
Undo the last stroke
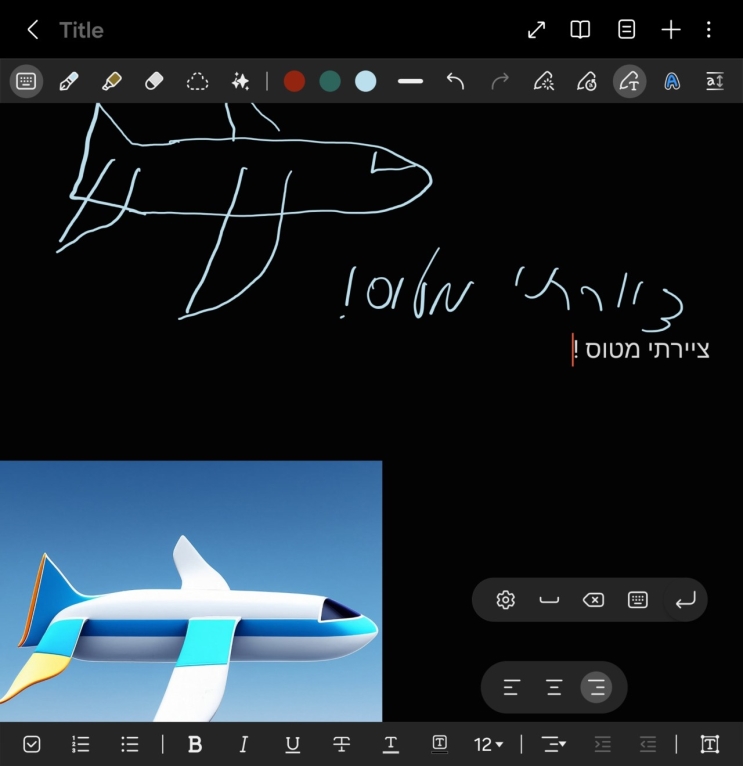point(455,81)
